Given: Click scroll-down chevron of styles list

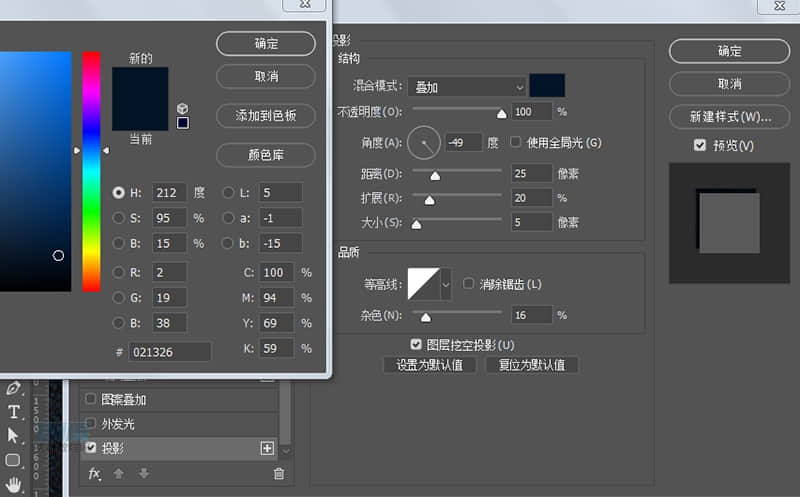Looking at the screenshot, I should point(286,451).
